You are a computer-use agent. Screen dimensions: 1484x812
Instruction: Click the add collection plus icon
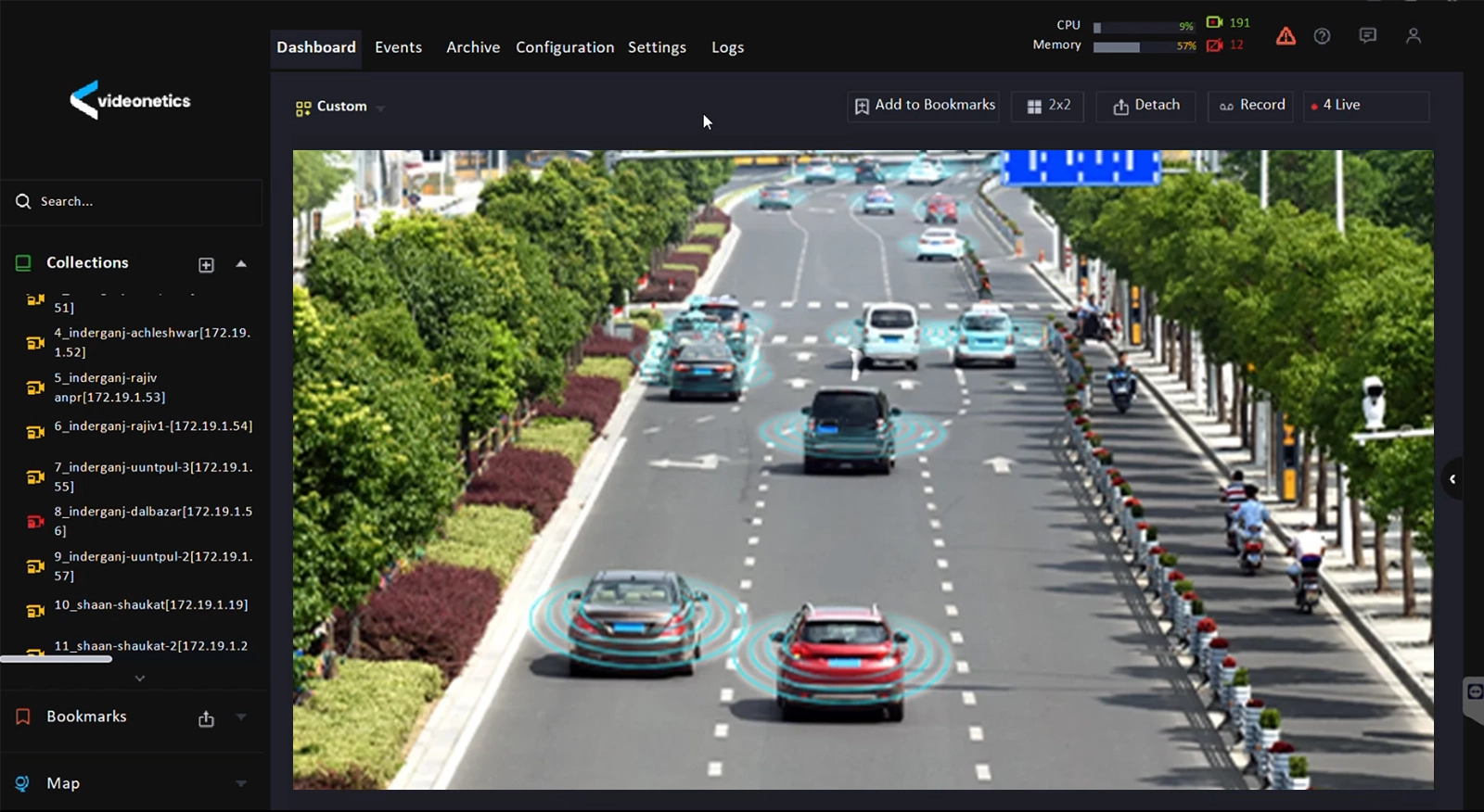pyautogui.click(x=206, y=265)
